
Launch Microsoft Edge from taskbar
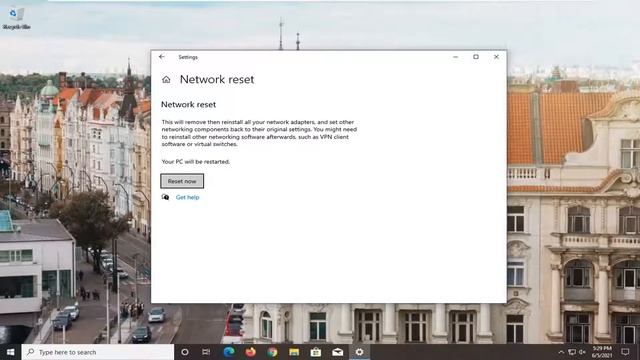tap(229, 352)
